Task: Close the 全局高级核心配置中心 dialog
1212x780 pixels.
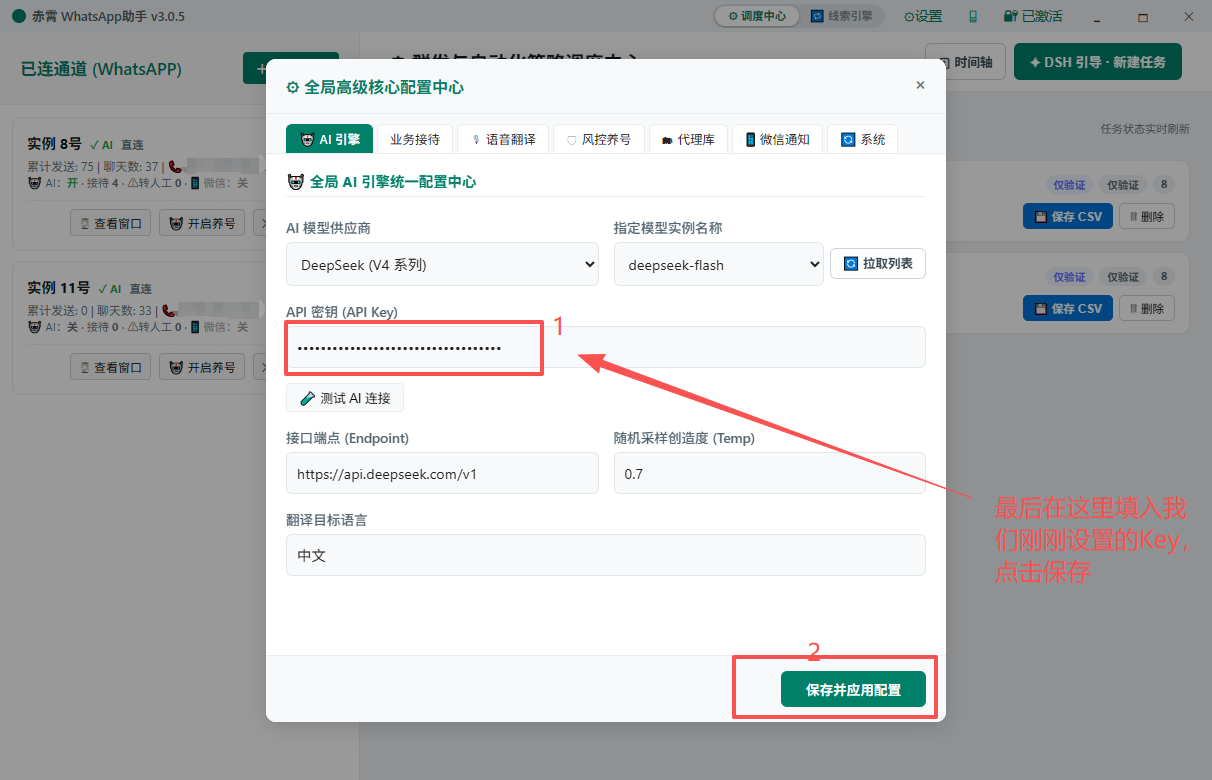Action: [x=920, y=86]
